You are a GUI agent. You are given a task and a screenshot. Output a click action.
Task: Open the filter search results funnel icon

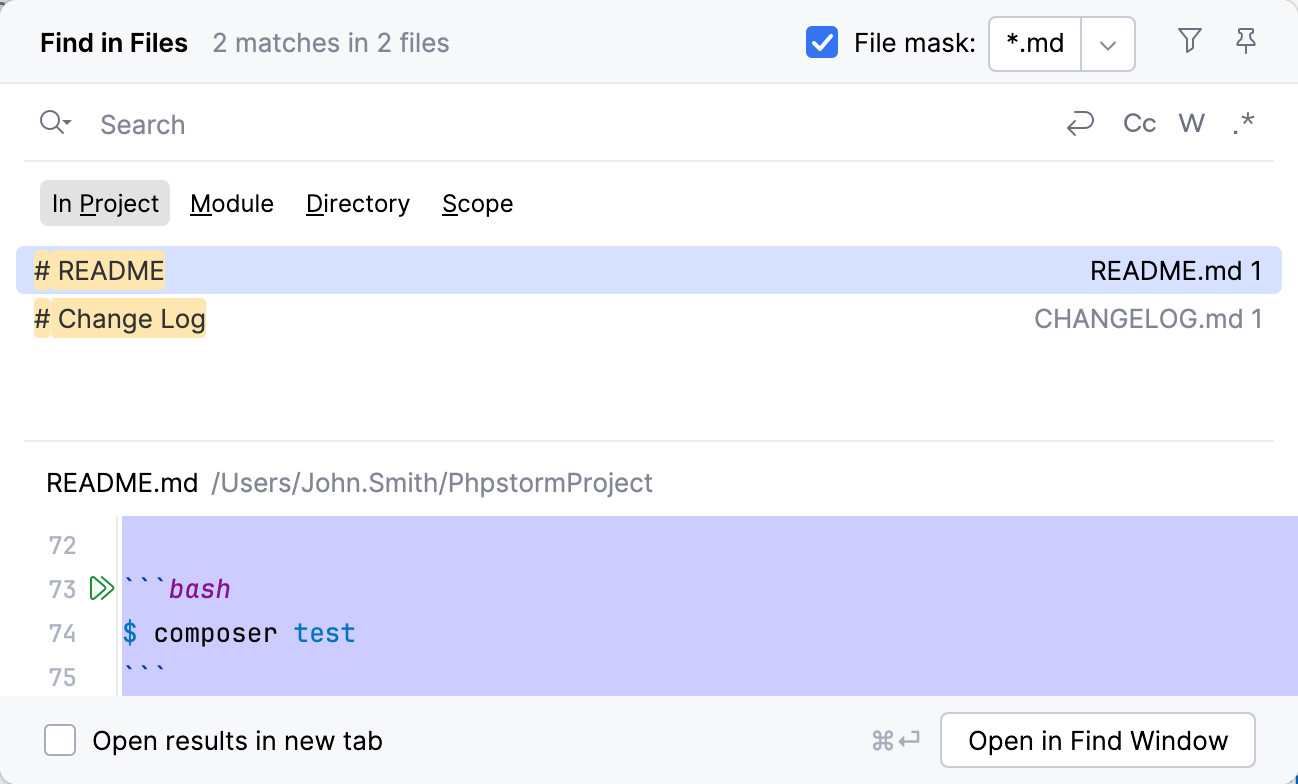[1189, 41]
